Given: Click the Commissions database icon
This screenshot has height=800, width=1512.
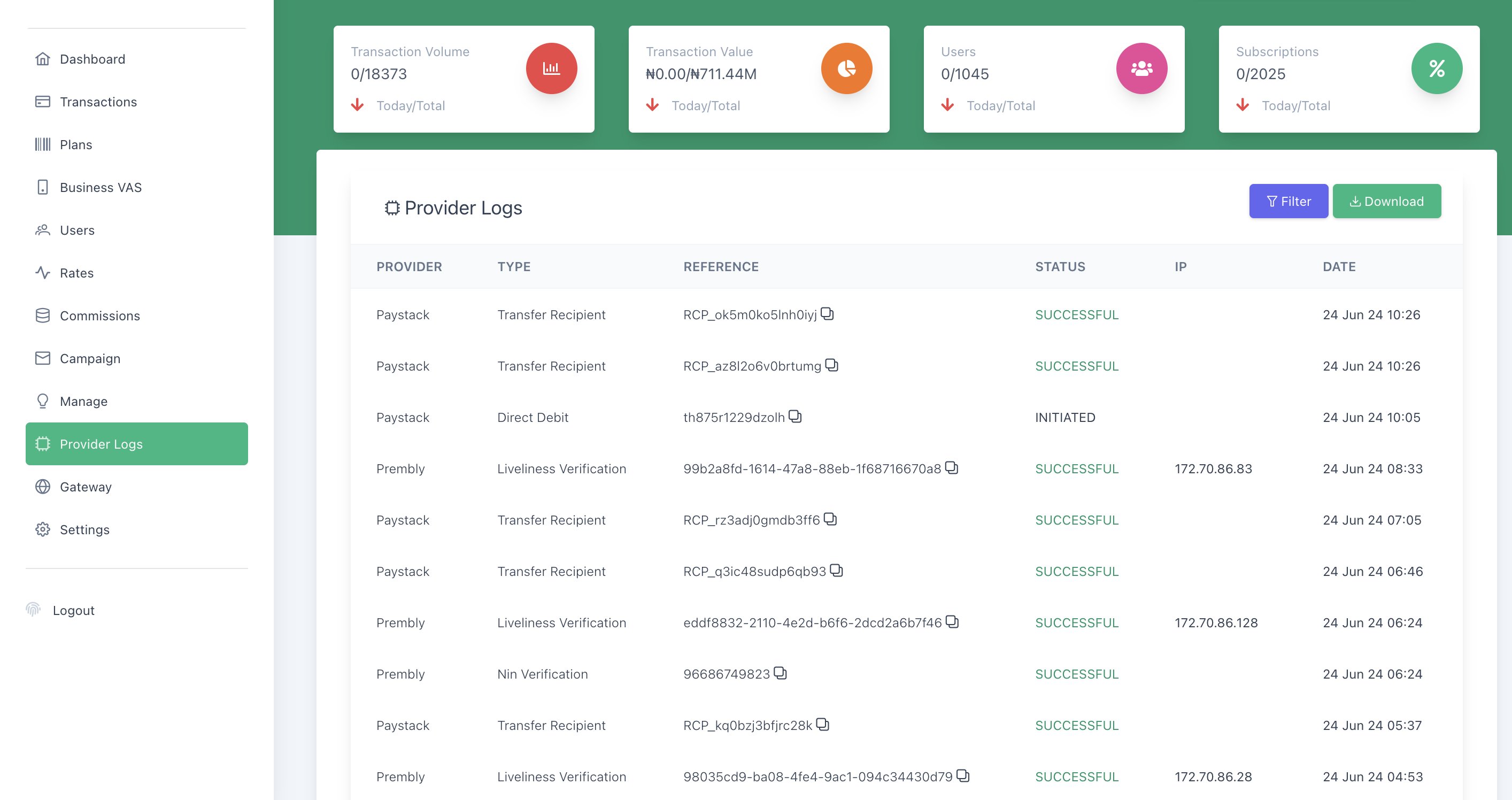Looking at the screenshot, I should [43, 316].
